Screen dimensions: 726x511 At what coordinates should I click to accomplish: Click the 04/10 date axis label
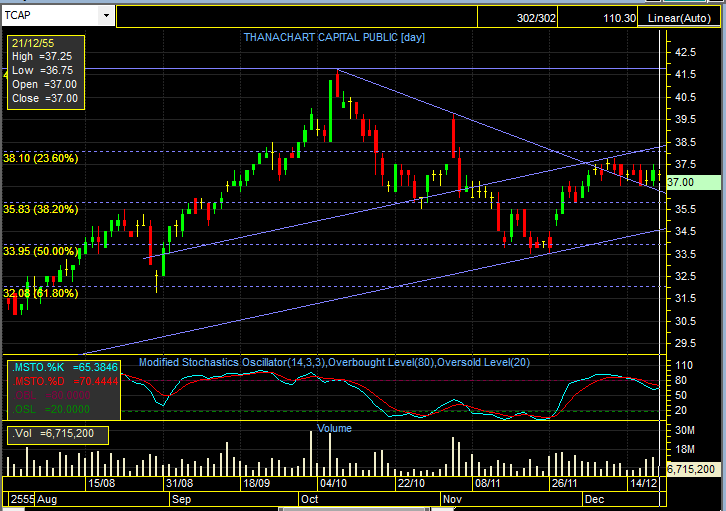click(333, 483)
